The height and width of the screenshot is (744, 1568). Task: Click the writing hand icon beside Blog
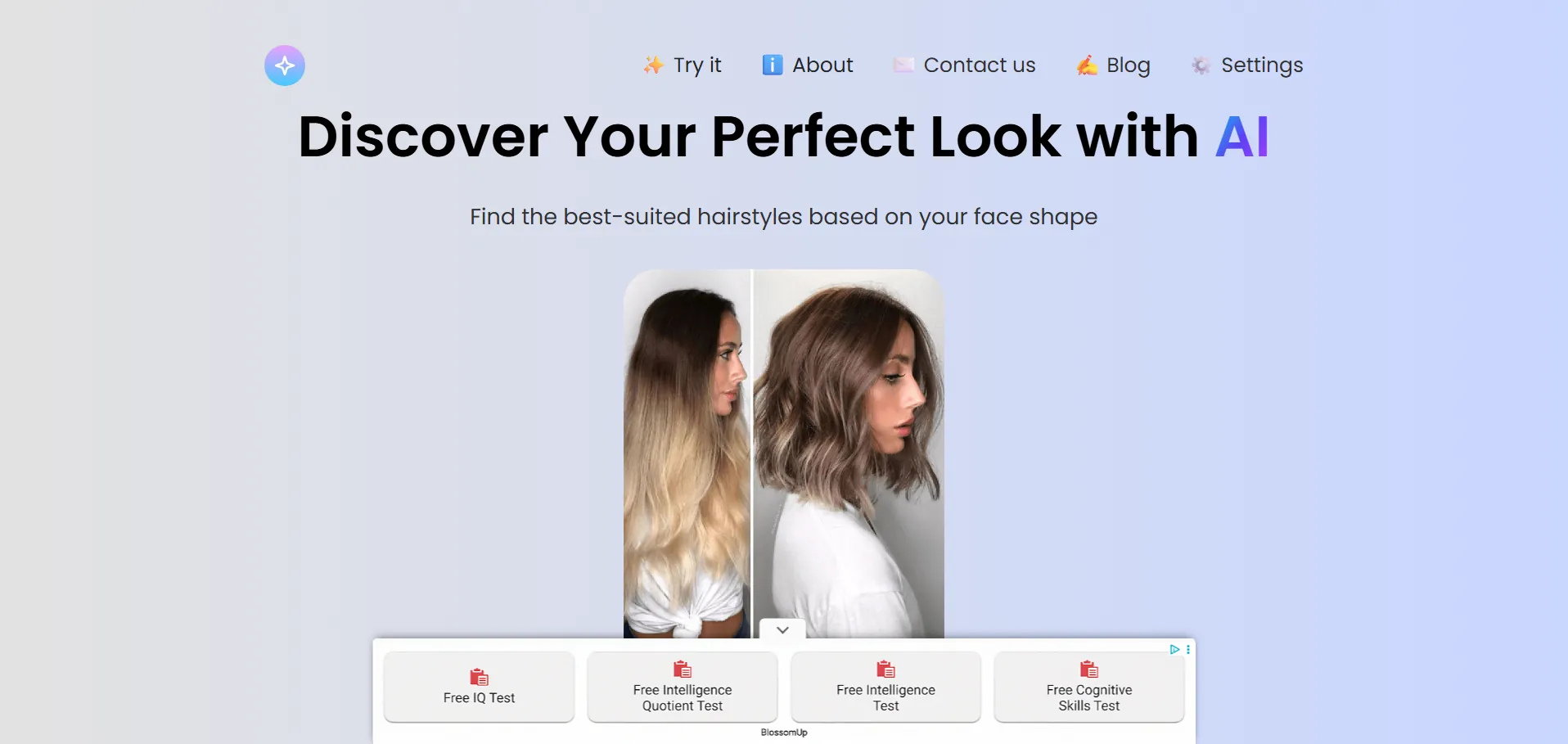[1087, 65]
